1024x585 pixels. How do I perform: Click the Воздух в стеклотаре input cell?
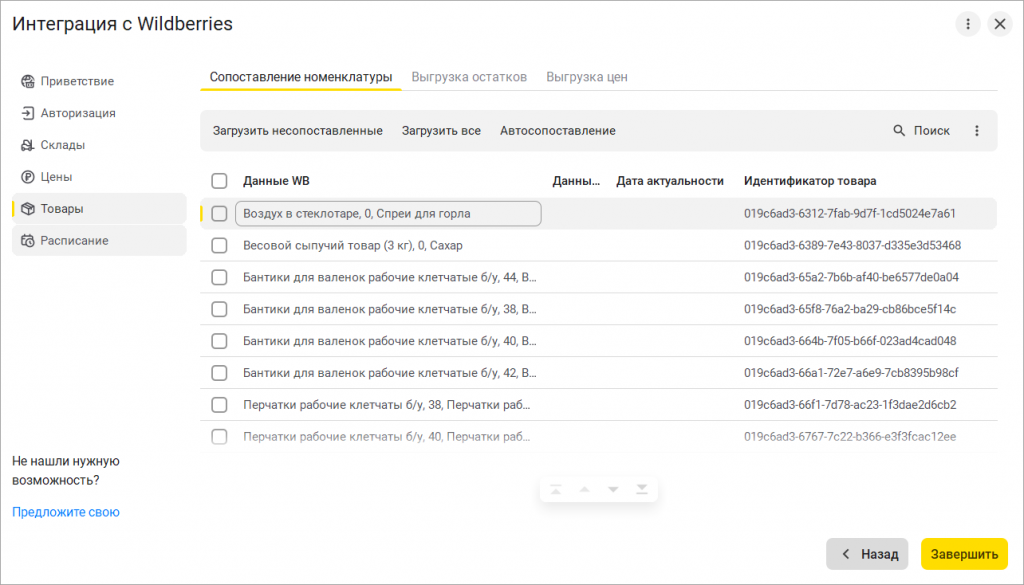389,213
